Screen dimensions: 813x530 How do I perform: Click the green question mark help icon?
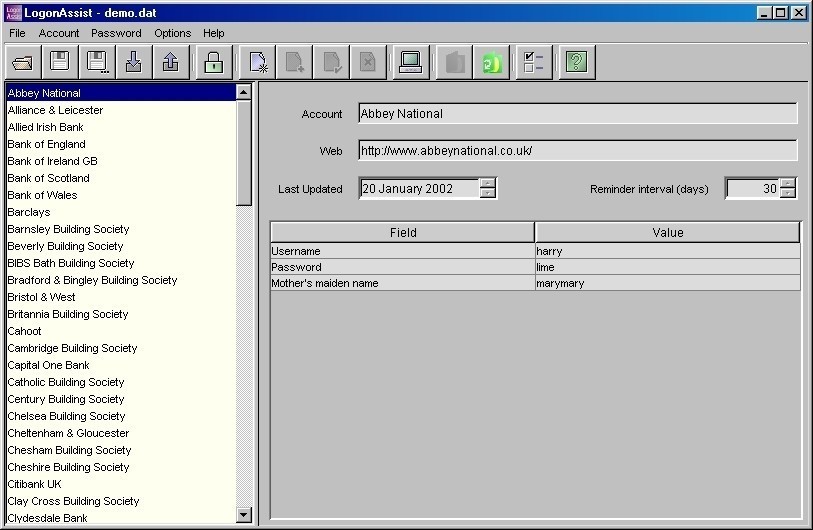tap(577, 62)
